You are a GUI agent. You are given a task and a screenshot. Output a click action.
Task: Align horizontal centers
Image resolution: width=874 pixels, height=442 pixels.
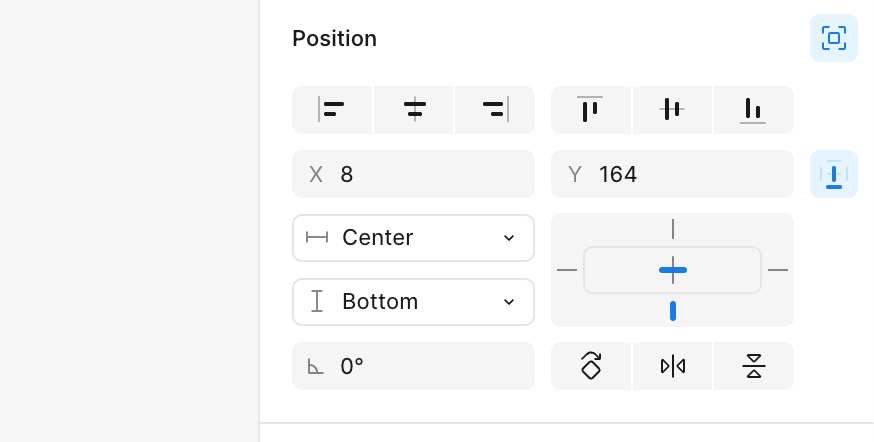tap(414, 110)
